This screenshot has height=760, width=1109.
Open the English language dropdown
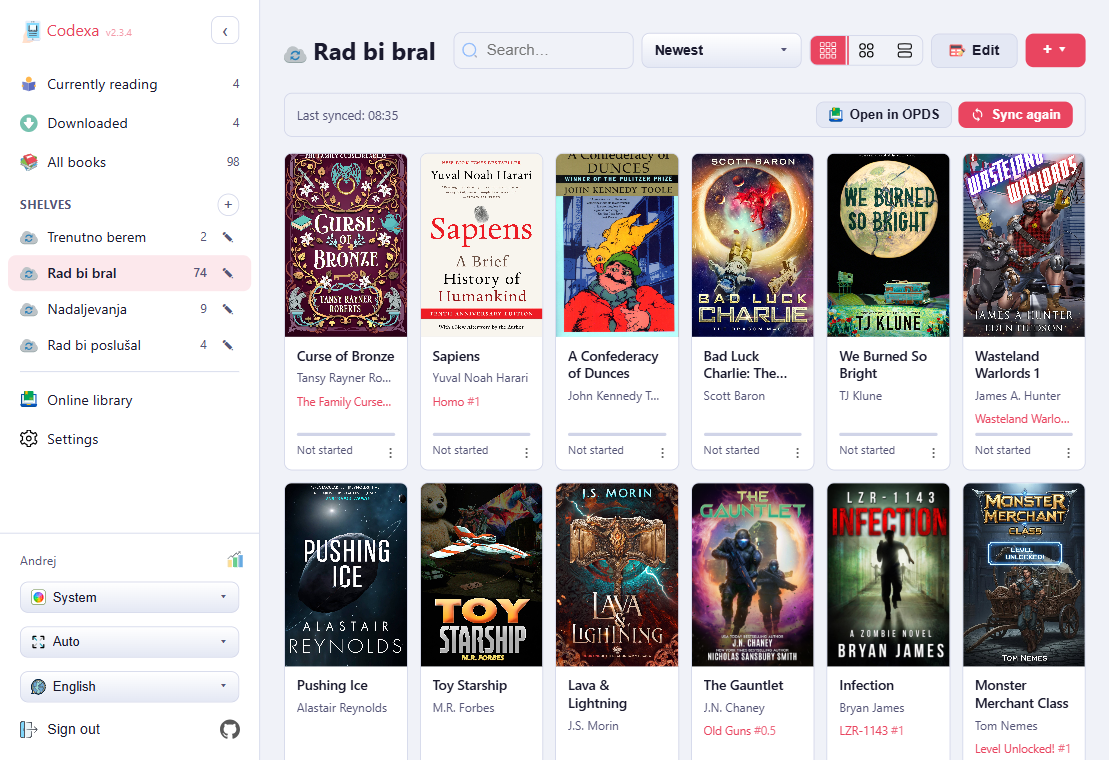pos(129,686)
